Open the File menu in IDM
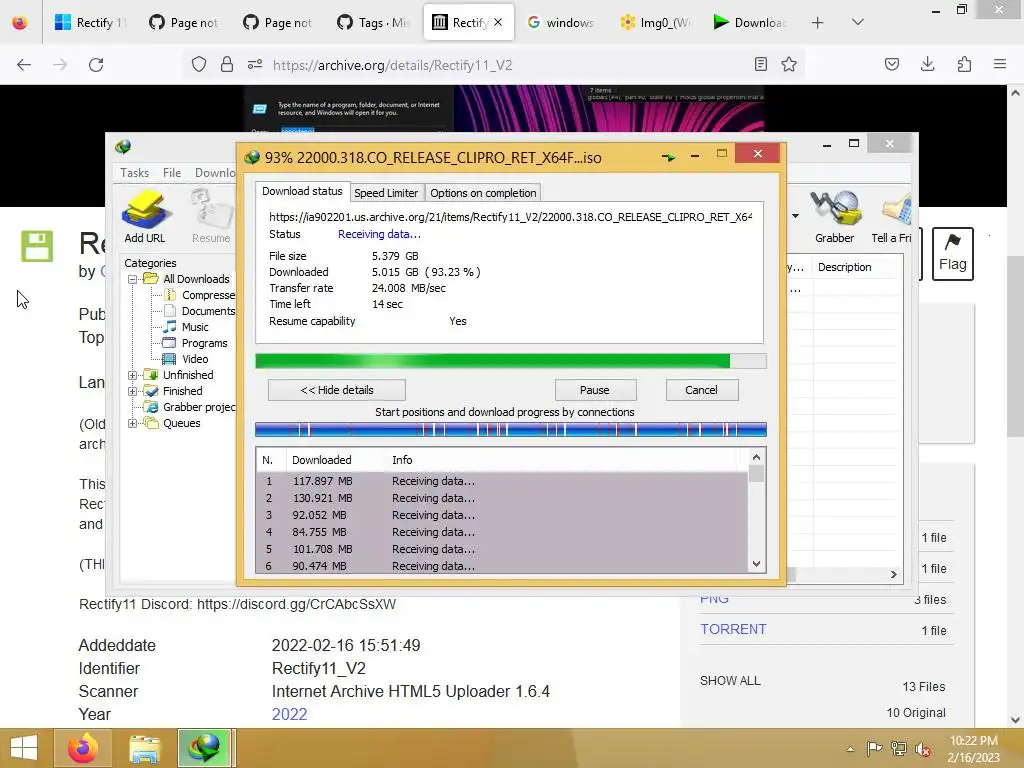 coord(172,172)
